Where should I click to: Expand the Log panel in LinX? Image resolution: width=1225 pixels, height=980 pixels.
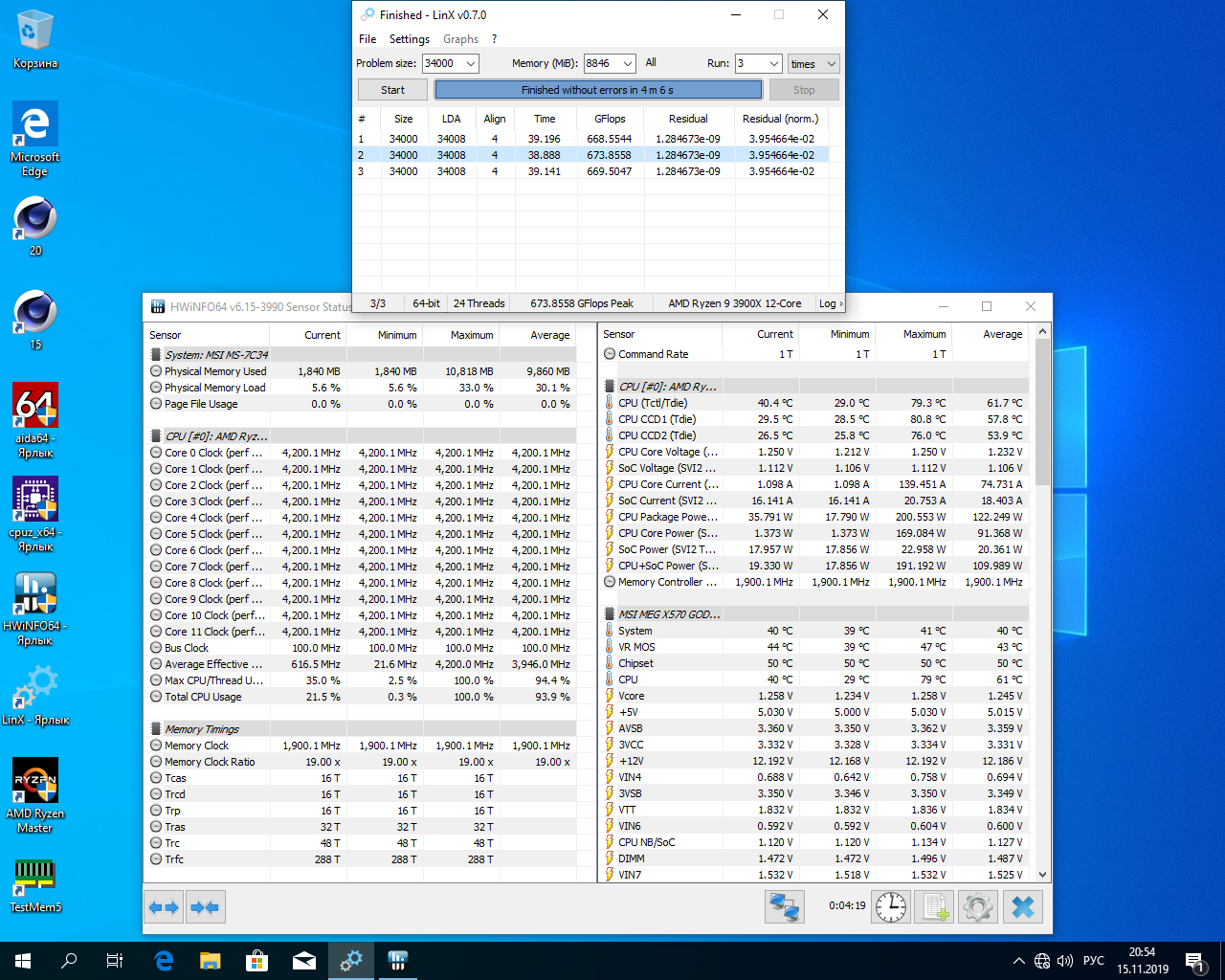coord(830,303)
